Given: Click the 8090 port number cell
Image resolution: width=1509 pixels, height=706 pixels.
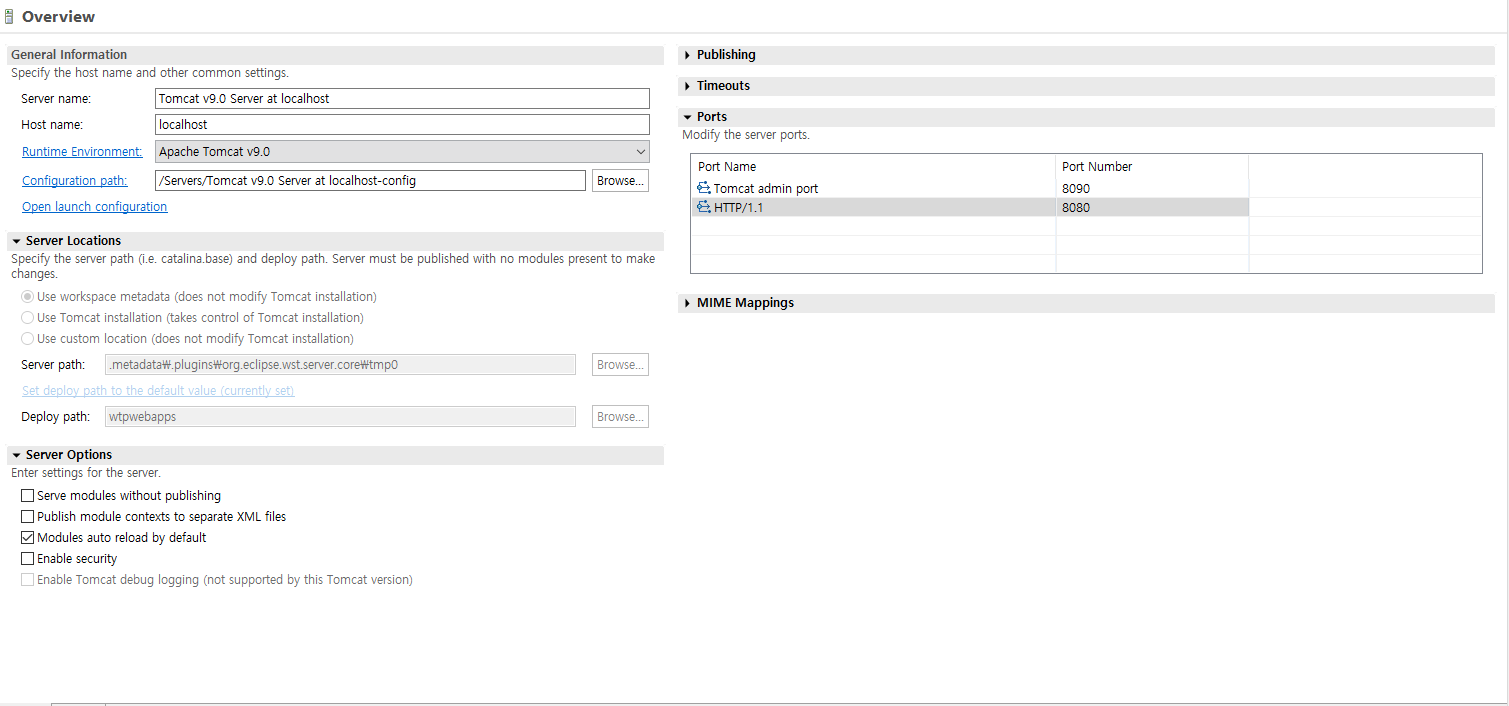Looking at the screenshot, I should [1152, 188].
